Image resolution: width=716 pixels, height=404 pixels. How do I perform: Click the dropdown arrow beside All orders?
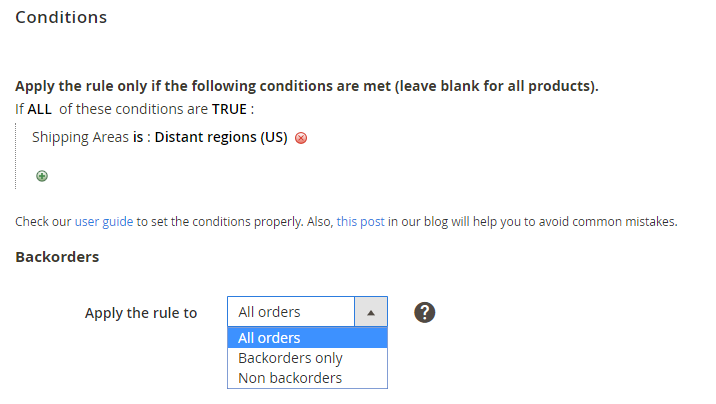[x=371, y=312]
